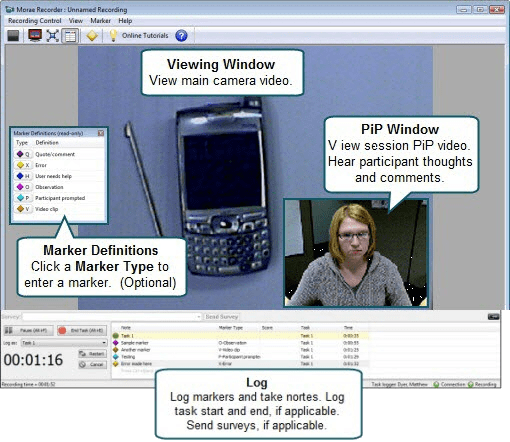Click the Marker Type column header
510x442 pixels.
[231, 328]
